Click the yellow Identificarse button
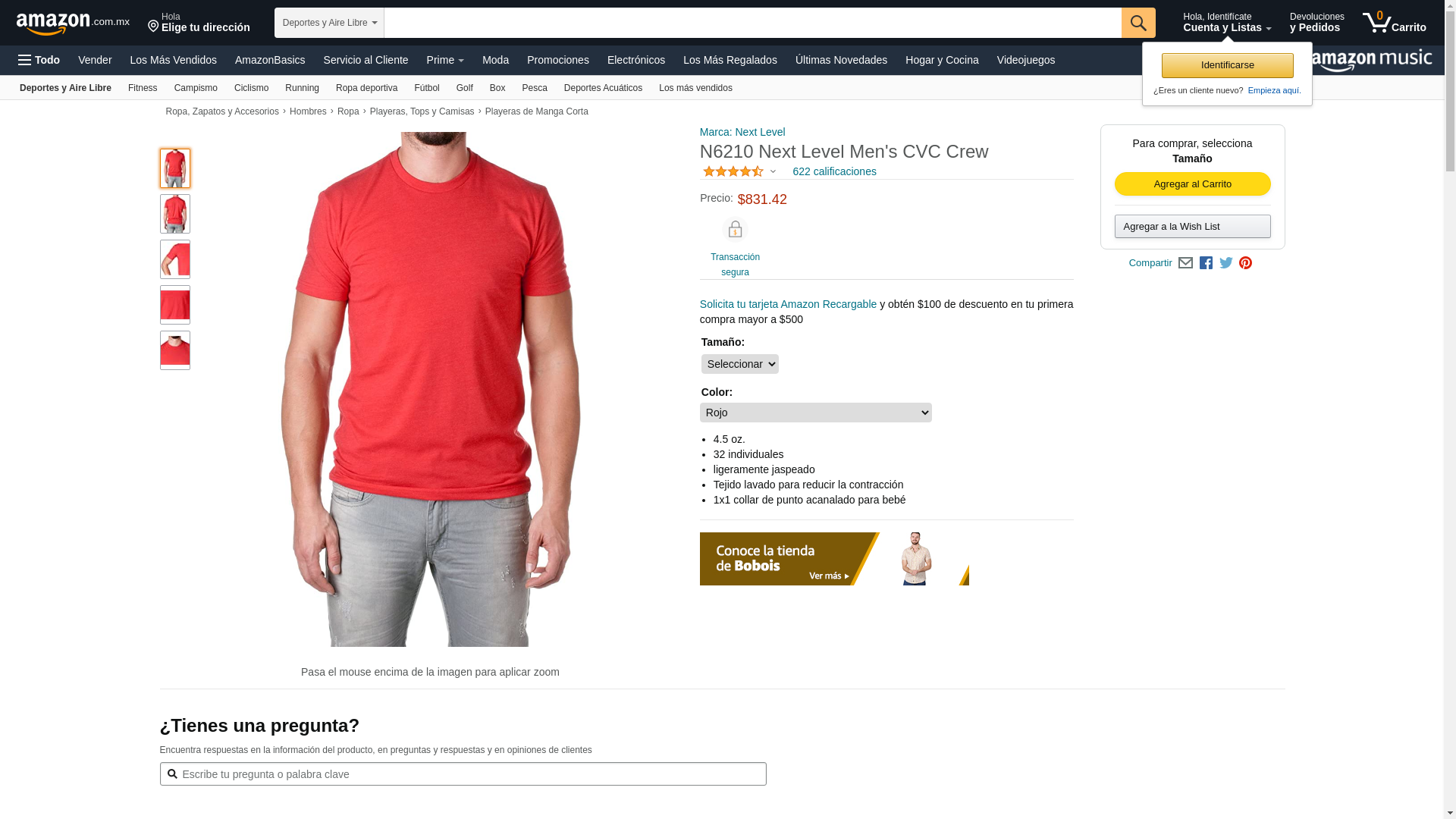Screen dimensions: 1456x819 [x=1228, y=65]
